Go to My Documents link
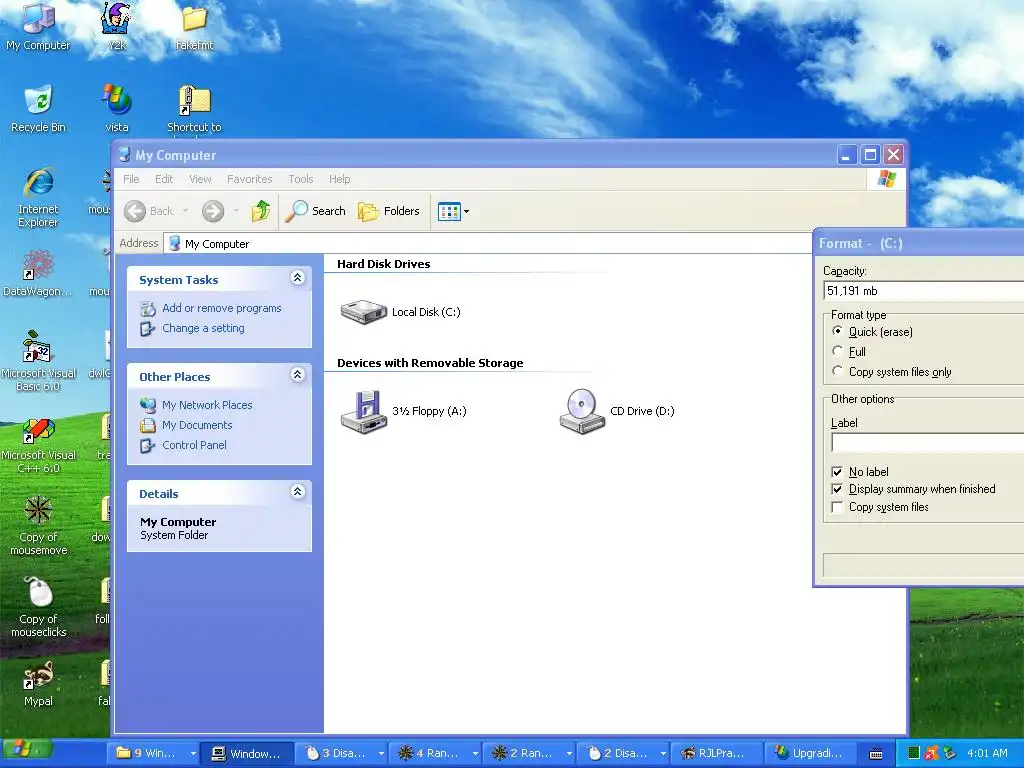 pyautogui.click(x=197, y=425)
